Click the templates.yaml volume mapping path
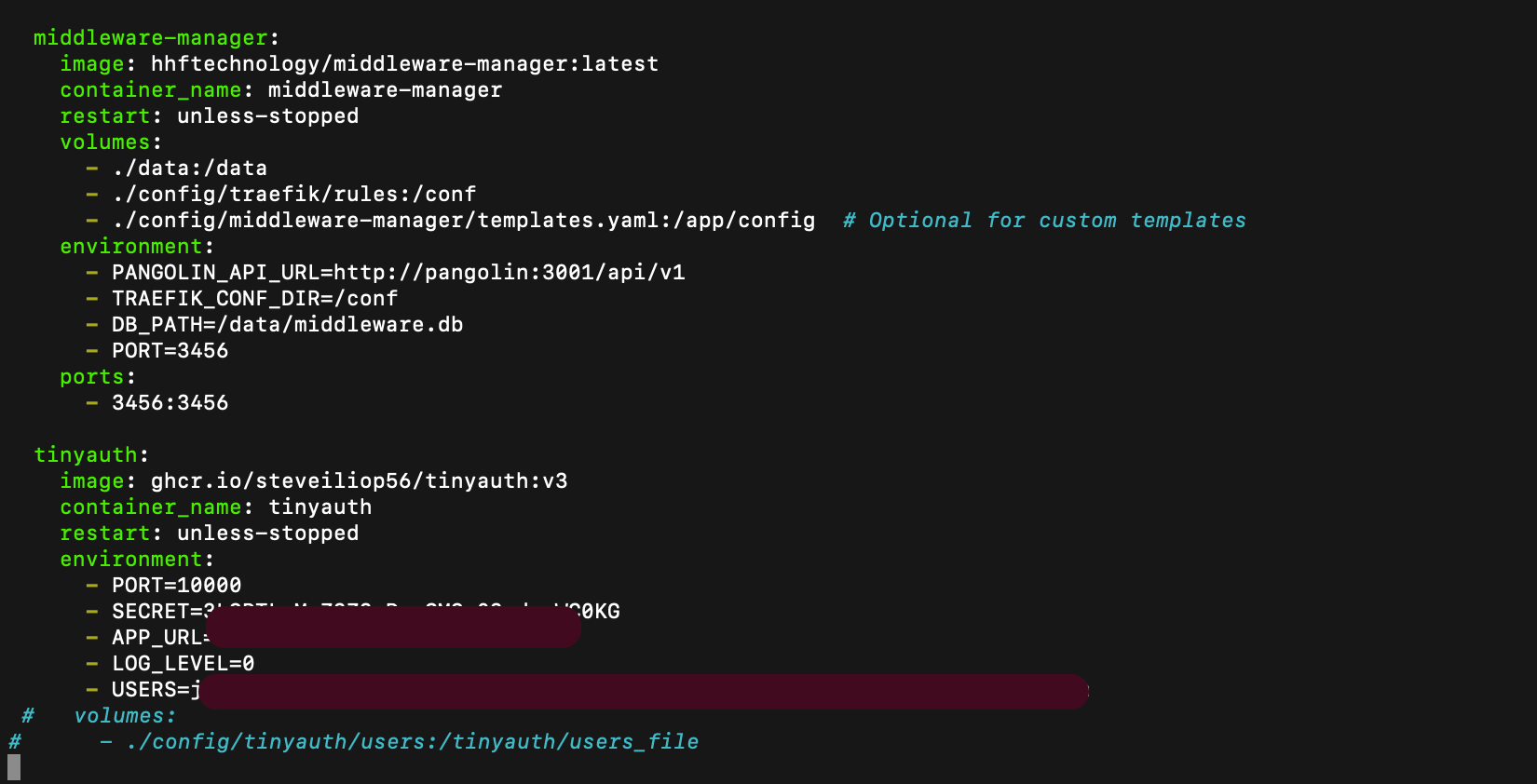The image size is (1537, 784). click(463, 221)
